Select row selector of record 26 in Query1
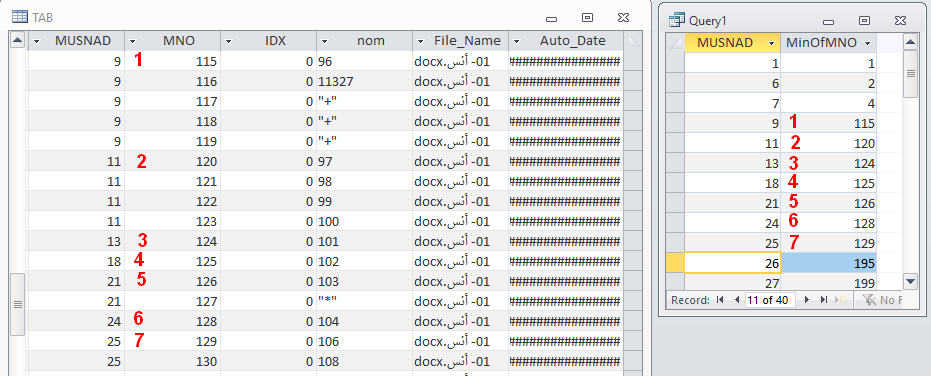Viewport: 931px width, 376px height. (x=675, y=263)
